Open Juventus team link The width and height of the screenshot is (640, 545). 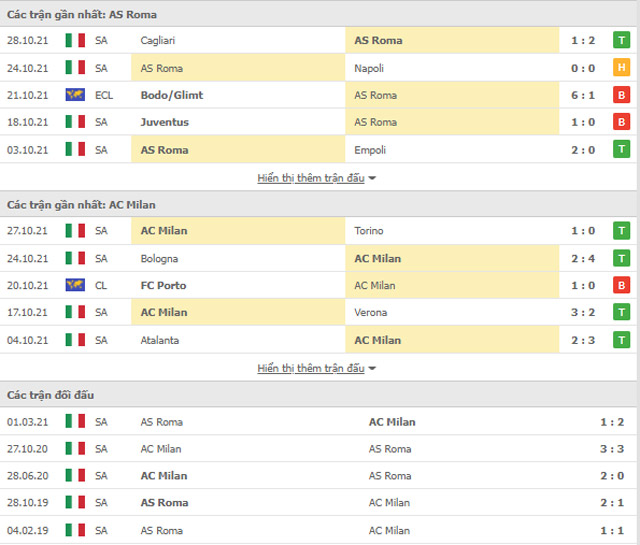(x=164, y=122)
